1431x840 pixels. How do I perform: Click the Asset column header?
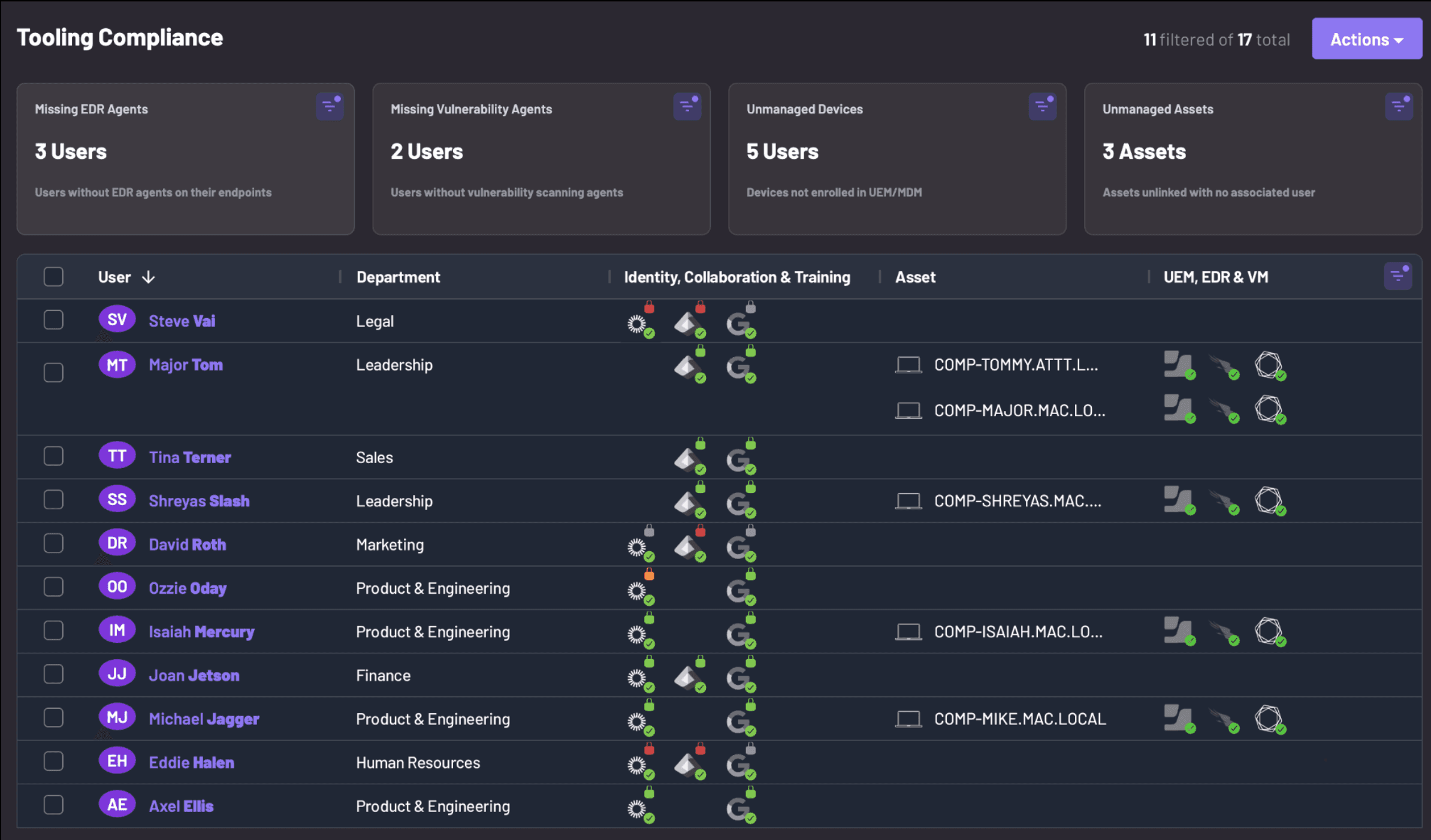click(915, 277)
